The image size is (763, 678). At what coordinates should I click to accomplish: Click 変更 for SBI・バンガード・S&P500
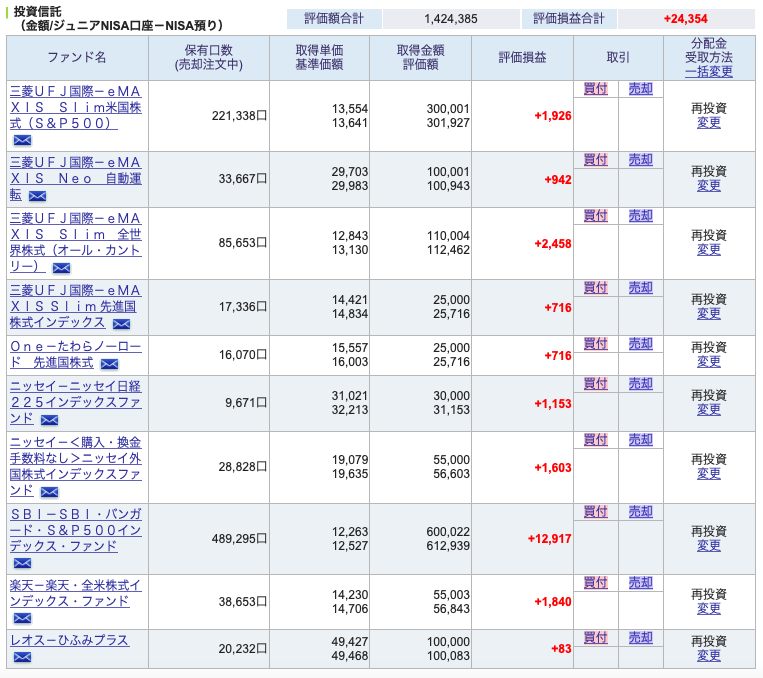click(708, 546)
